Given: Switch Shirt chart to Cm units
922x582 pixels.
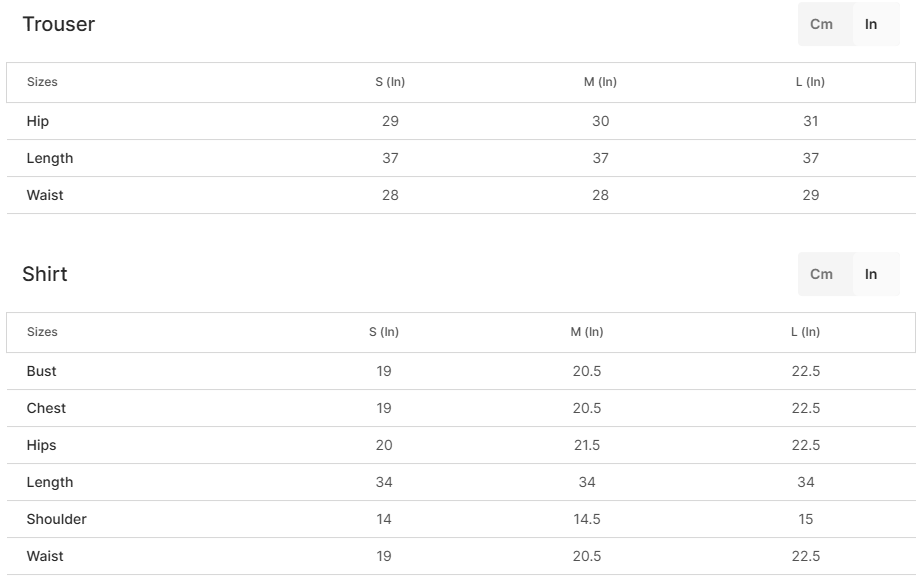Looking at the screenshot, I should tap(821, 274).
